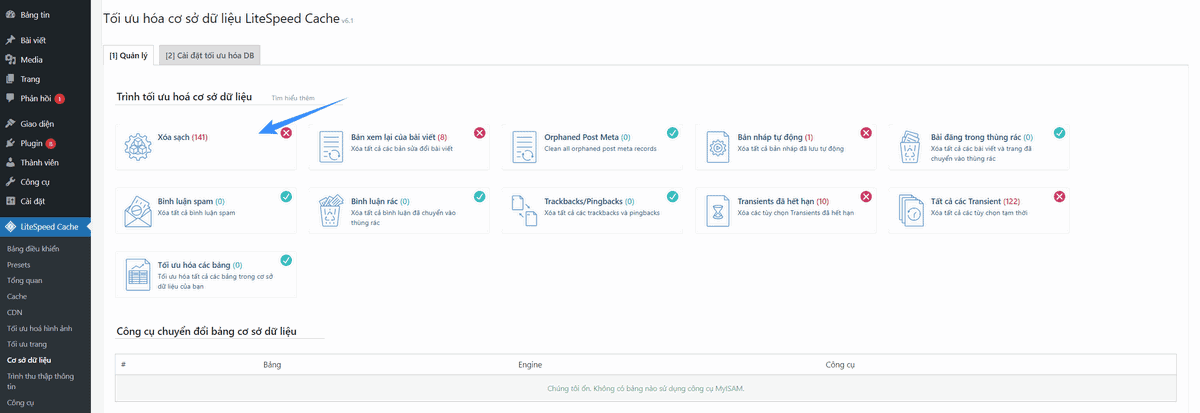Screen dimensions: 1200x413
Task: Click the Plugin red update badge
Action: click(50, 143)
